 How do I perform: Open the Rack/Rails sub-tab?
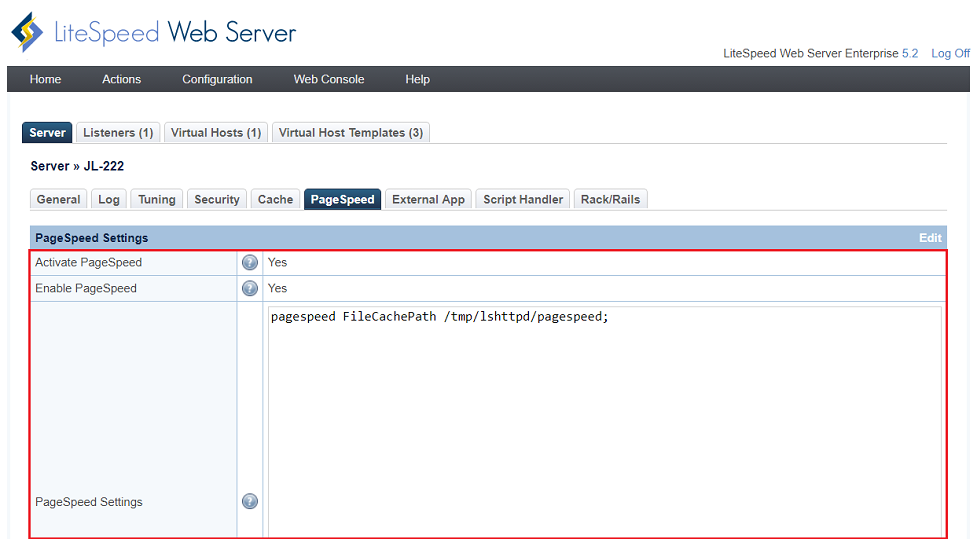pyautogui.click(x=611, y=199)
